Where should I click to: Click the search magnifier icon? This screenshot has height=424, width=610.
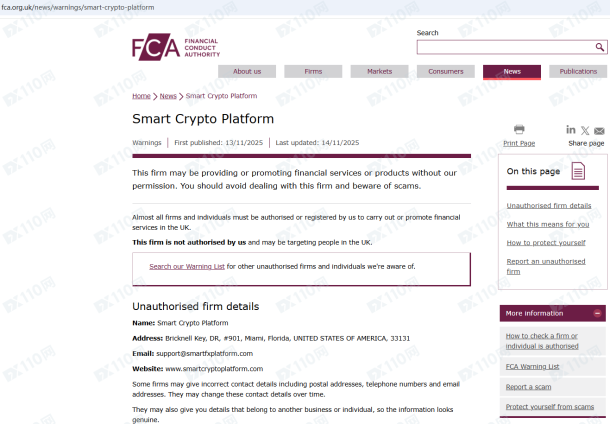pyautogui.click(x=600, y=47)
